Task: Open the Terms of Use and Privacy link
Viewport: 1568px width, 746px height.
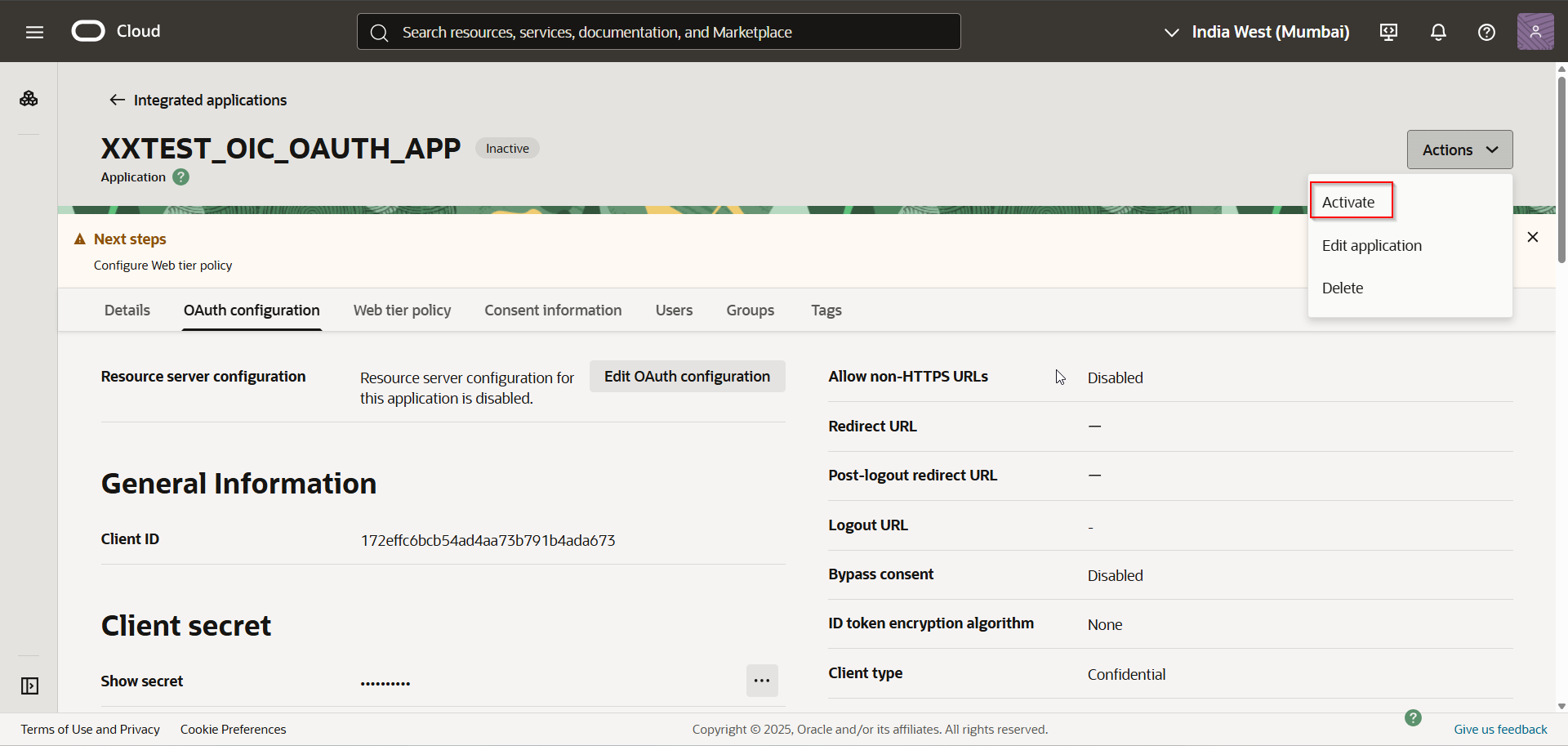Action: (90, 729)
